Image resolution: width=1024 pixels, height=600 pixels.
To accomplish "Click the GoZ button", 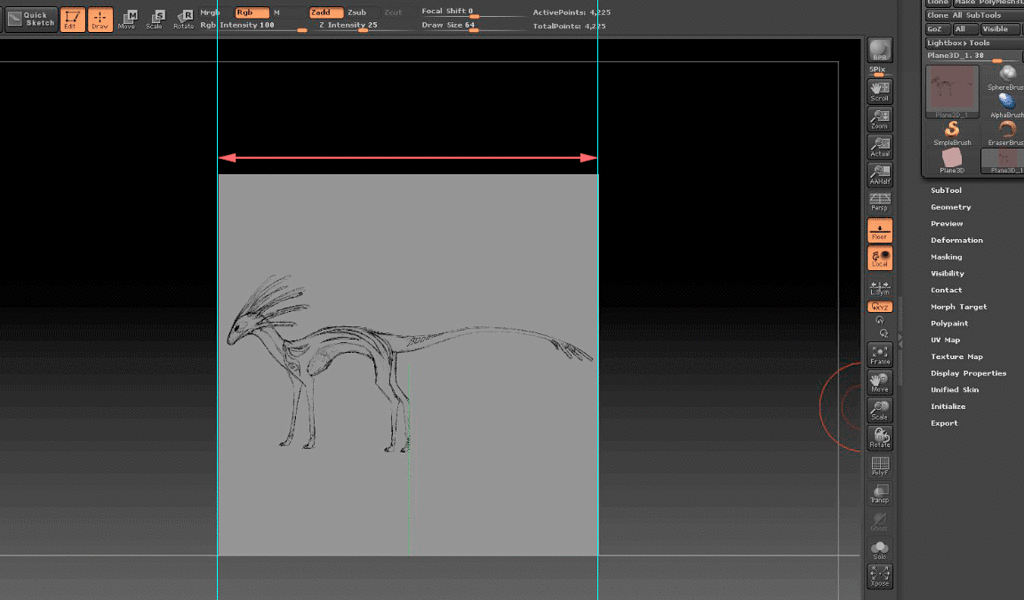I will point(935,28).
